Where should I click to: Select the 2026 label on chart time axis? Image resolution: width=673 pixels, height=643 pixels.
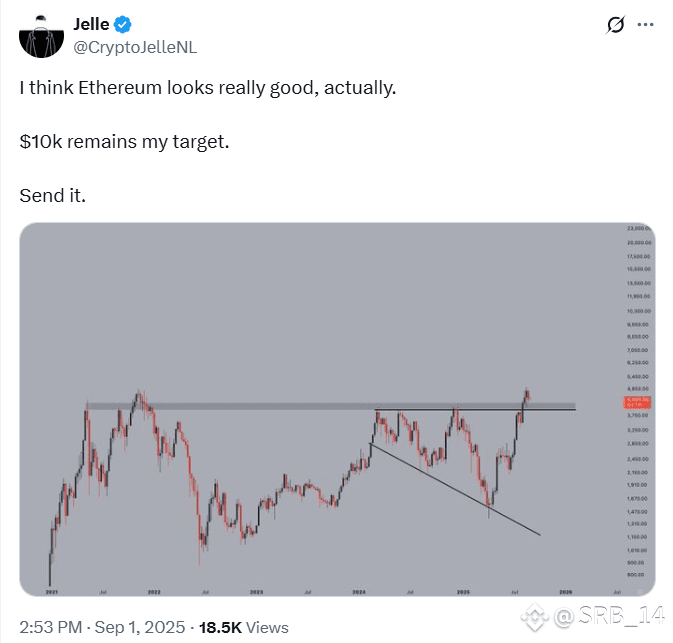coord(566,592)
